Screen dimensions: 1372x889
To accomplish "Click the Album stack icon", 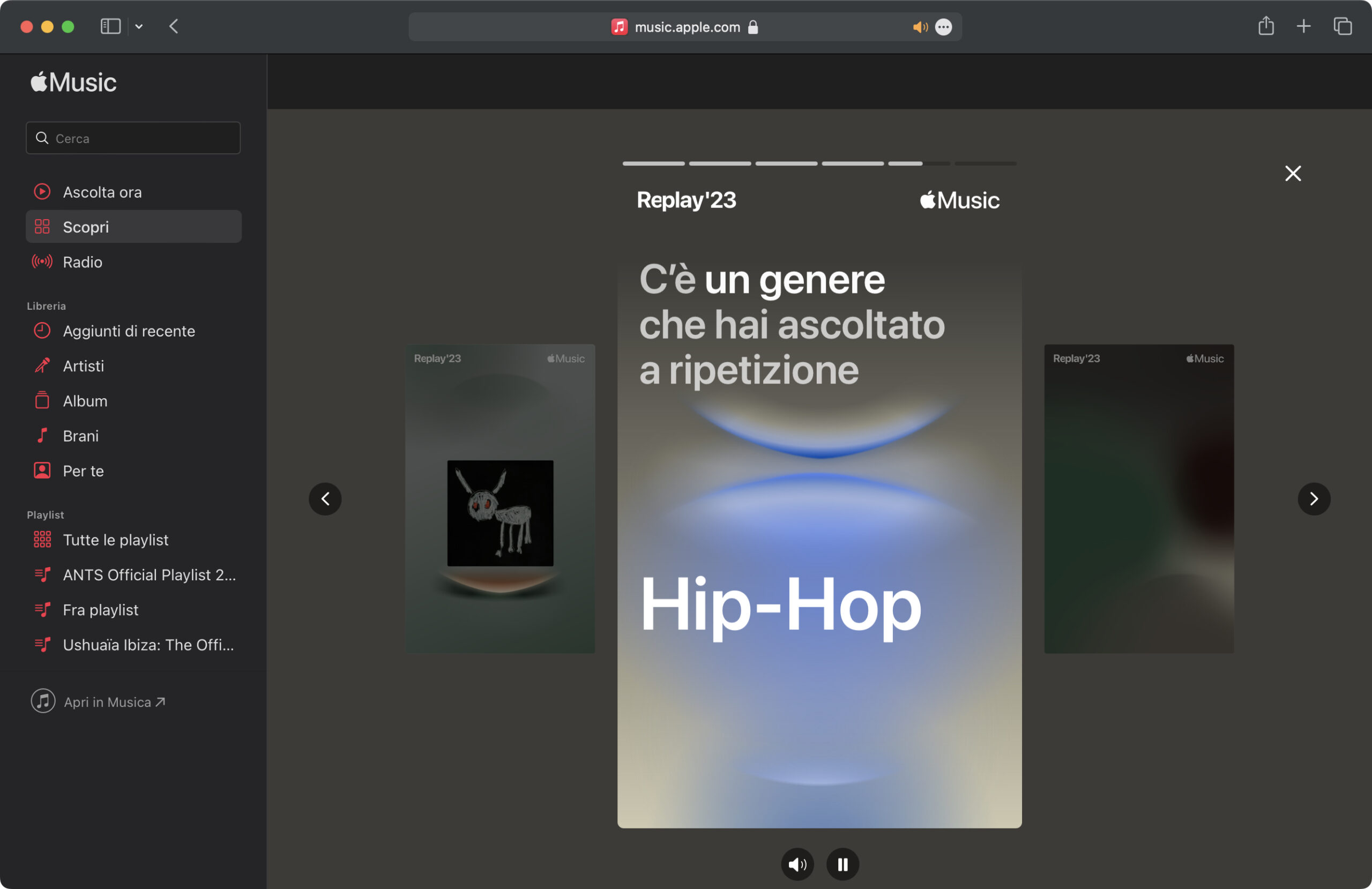I will (42, 400).
